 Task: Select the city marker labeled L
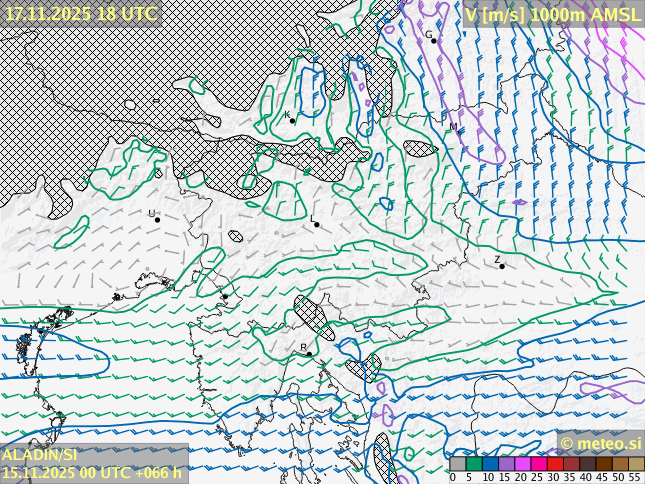tap(317, 224)
